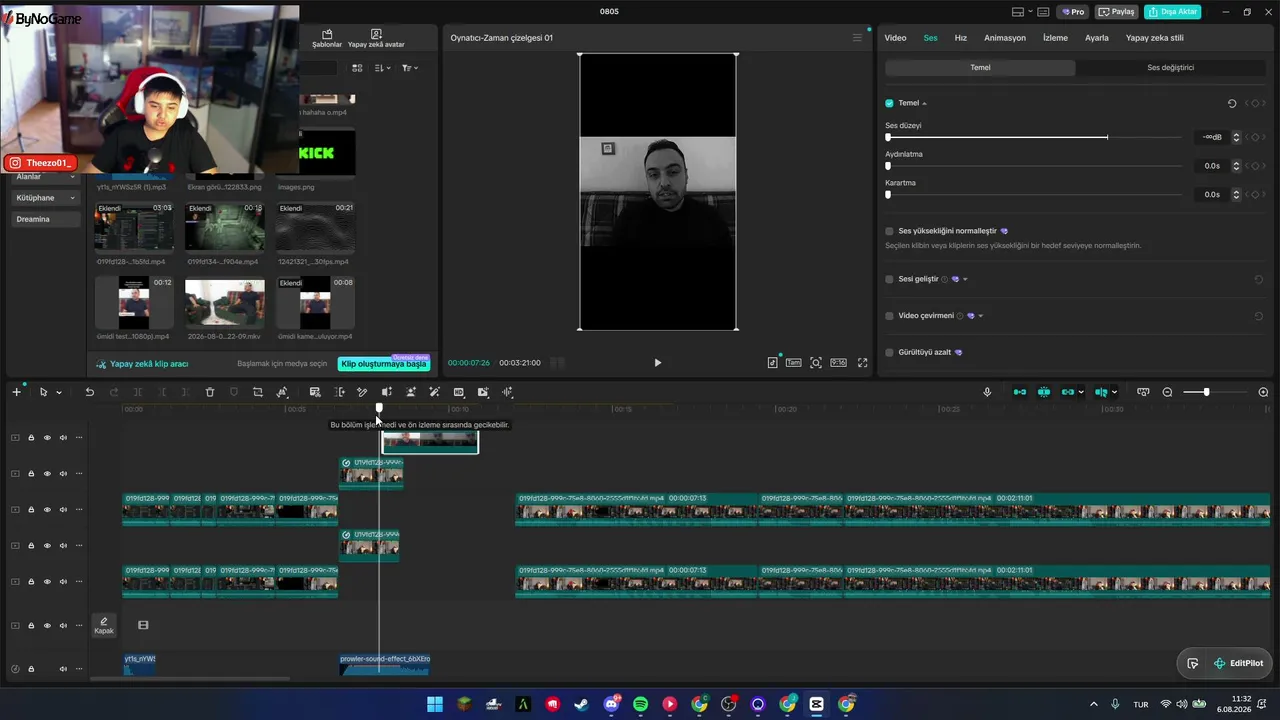Hide the topmost timeline track with eye icon

(x=47, y=437)
